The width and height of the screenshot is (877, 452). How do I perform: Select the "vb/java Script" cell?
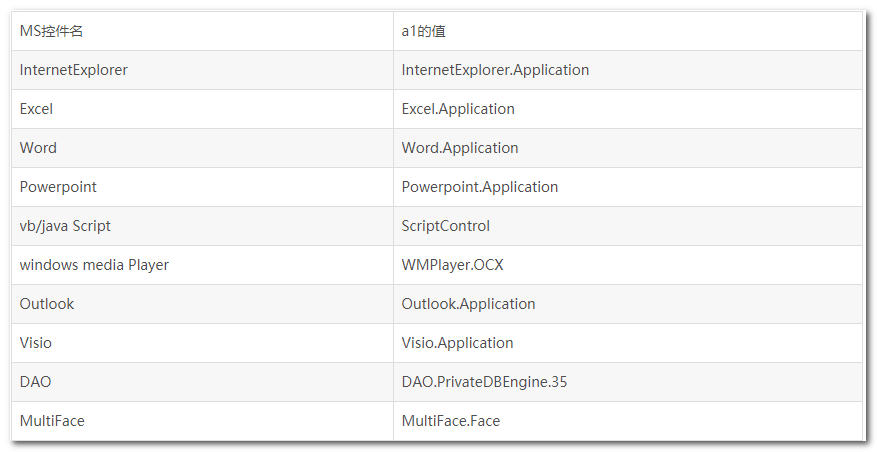(66, 226)
